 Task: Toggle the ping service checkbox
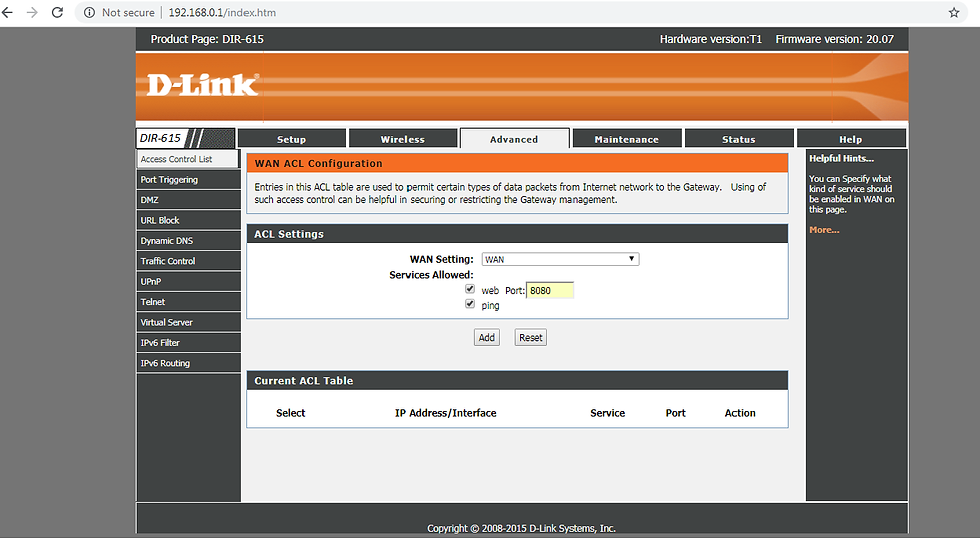470,304
